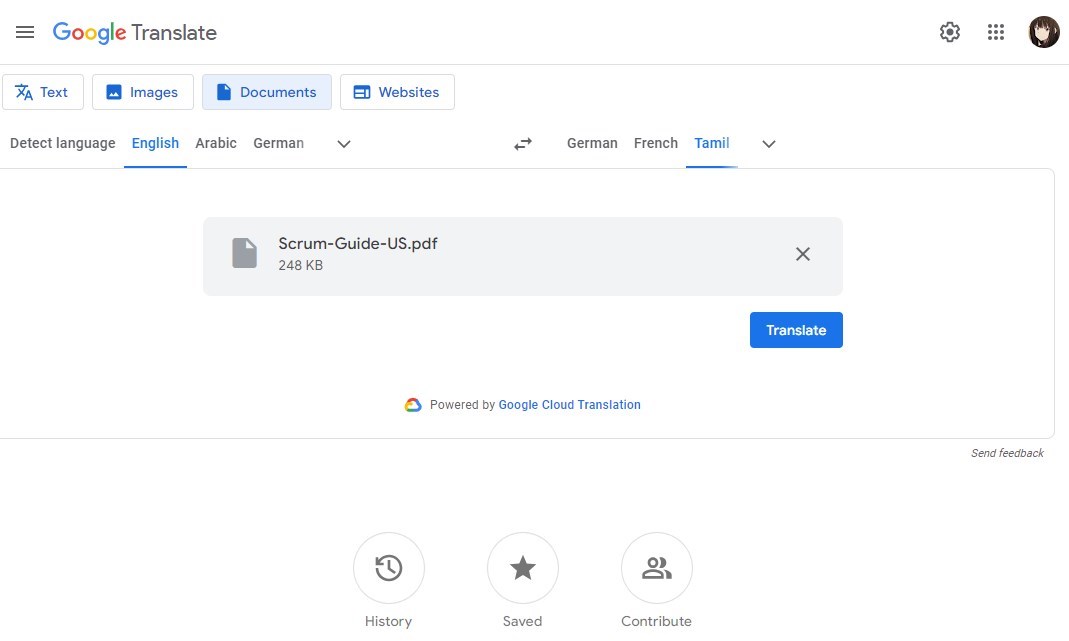The height and width of the screenshot is (641, 1069).
Task: Click Send feedback link
Action: (1007, 453)
